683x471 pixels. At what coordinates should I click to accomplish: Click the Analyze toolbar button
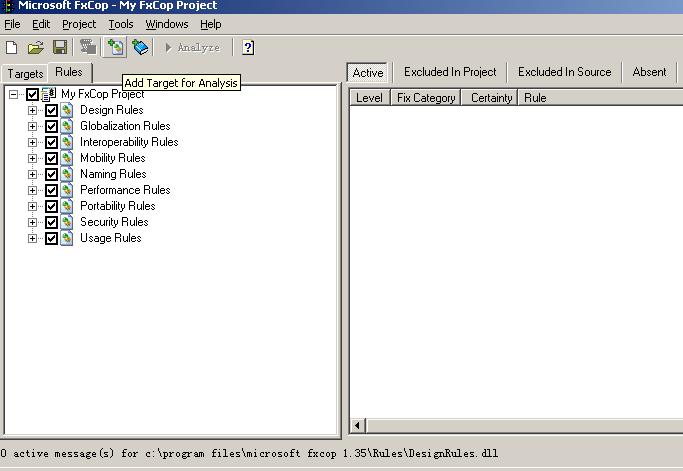pyautogui.click(x=193, y=47)
